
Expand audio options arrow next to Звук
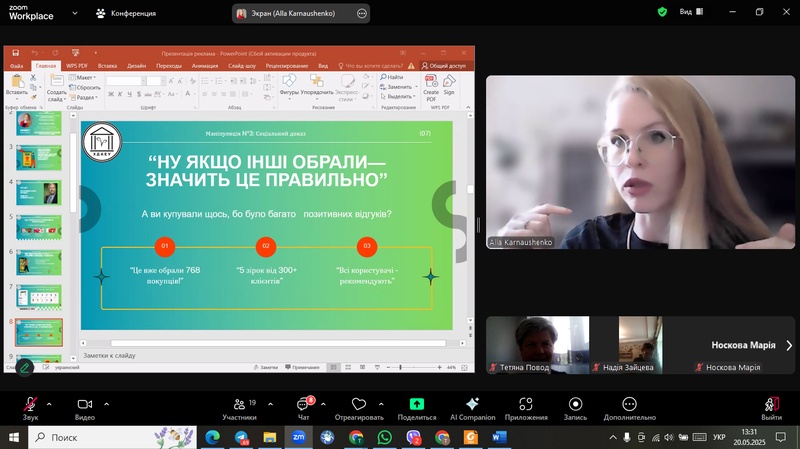click(51, 404)
